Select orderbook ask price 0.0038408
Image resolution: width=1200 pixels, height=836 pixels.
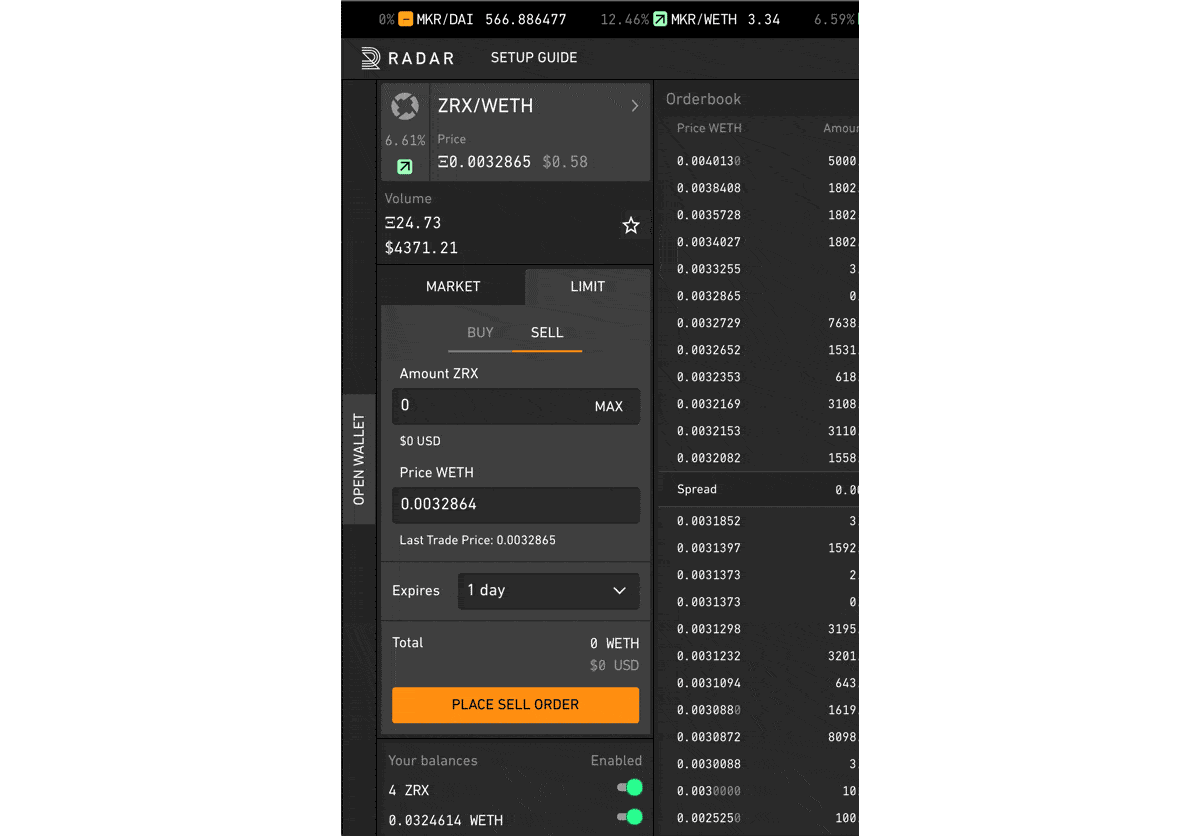pos(709,188)
